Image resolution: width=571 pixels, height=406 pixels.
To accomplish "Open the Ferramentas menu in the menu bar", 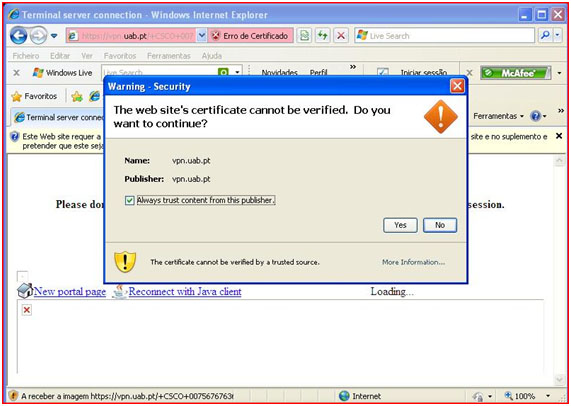I will pyautogui.click(x=169, y=56).
